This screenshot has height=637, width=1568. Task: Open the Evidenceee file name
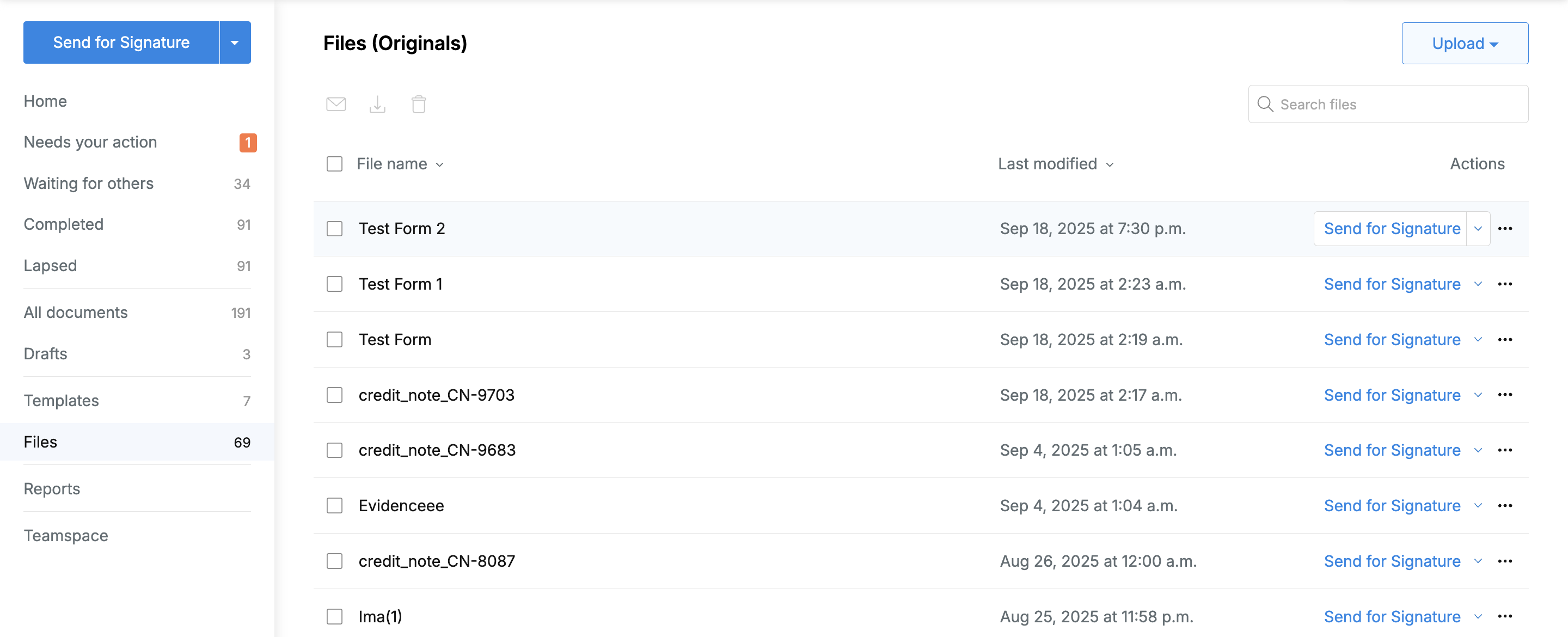[x=401, y=505]
